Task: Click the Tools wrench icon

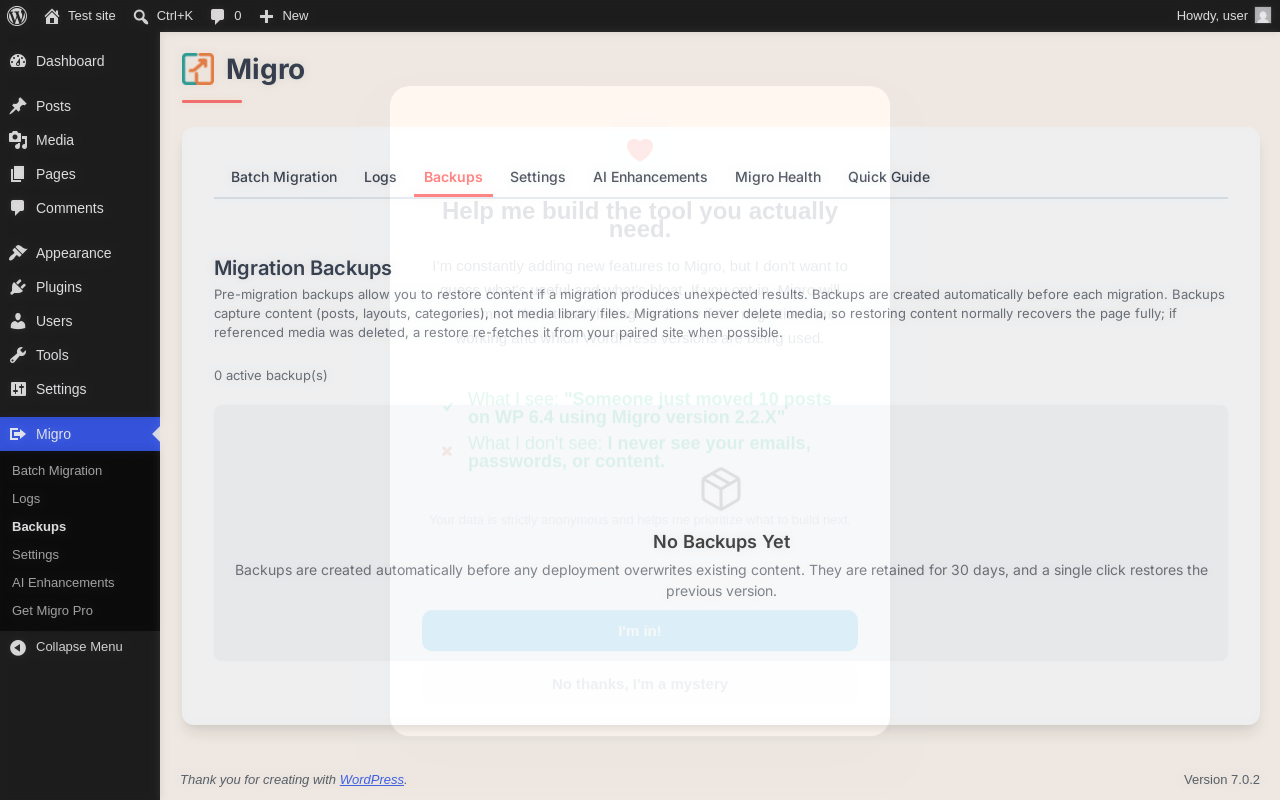Action: [x=18, y=355]
